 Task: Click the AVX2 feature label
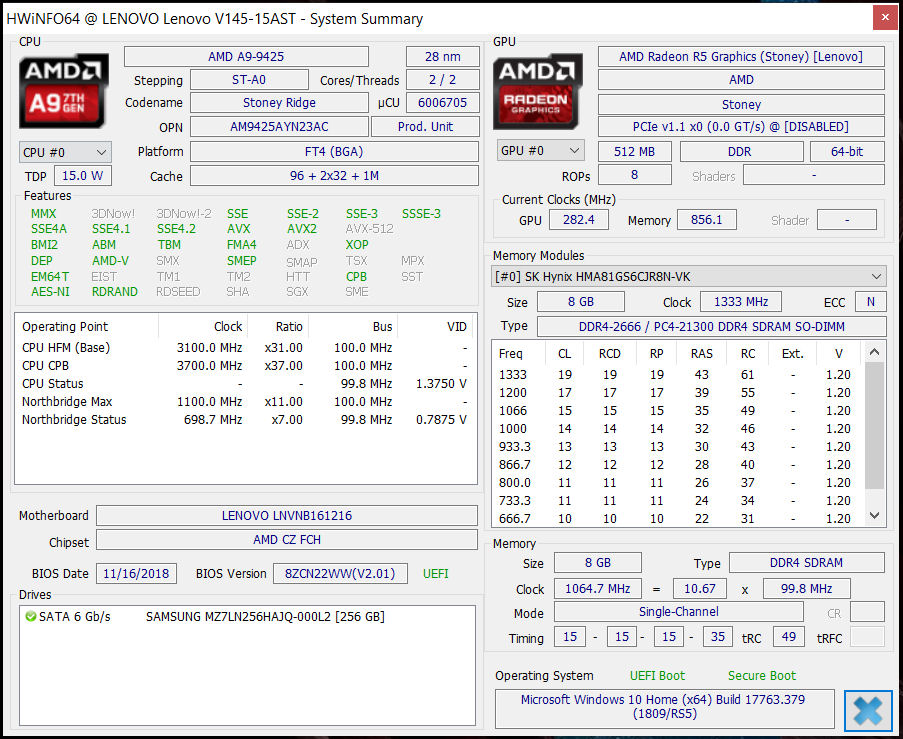pyautogui.click(x=302, y=229)
